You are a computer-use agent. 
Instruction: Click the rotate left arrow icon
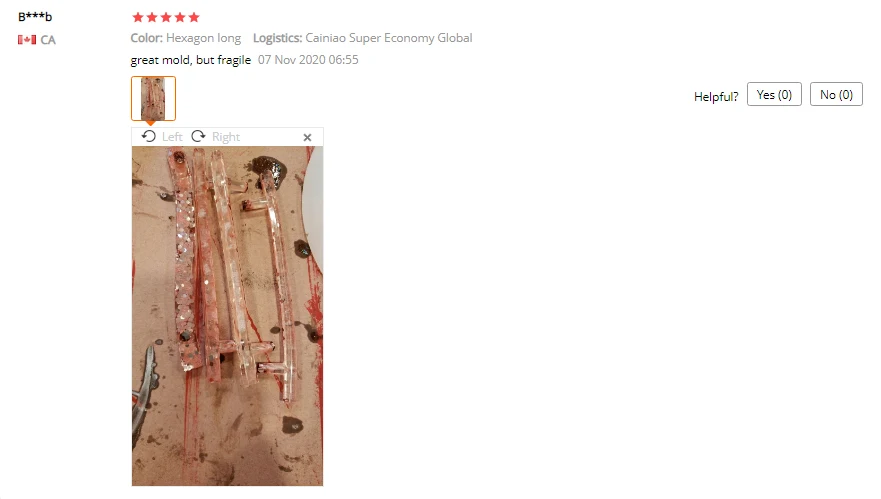point(148,137)
